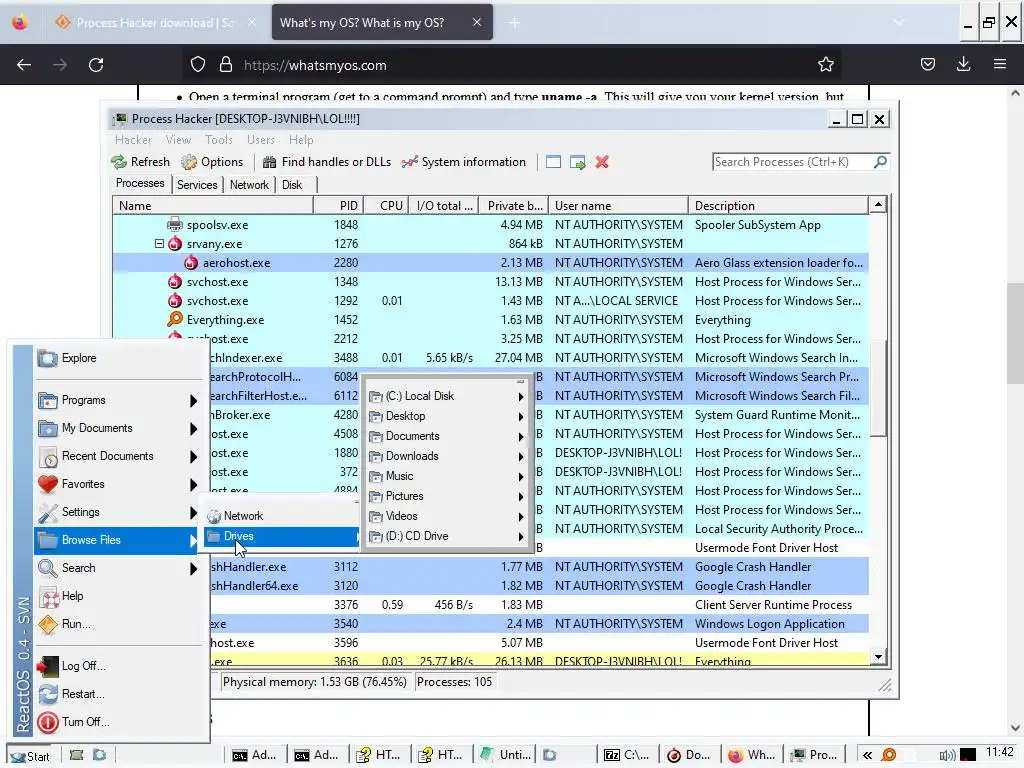This screenshot has height=768, width=1024.
Task: Collapse the srvany.exe process tree node
Action: pos(159,244)
